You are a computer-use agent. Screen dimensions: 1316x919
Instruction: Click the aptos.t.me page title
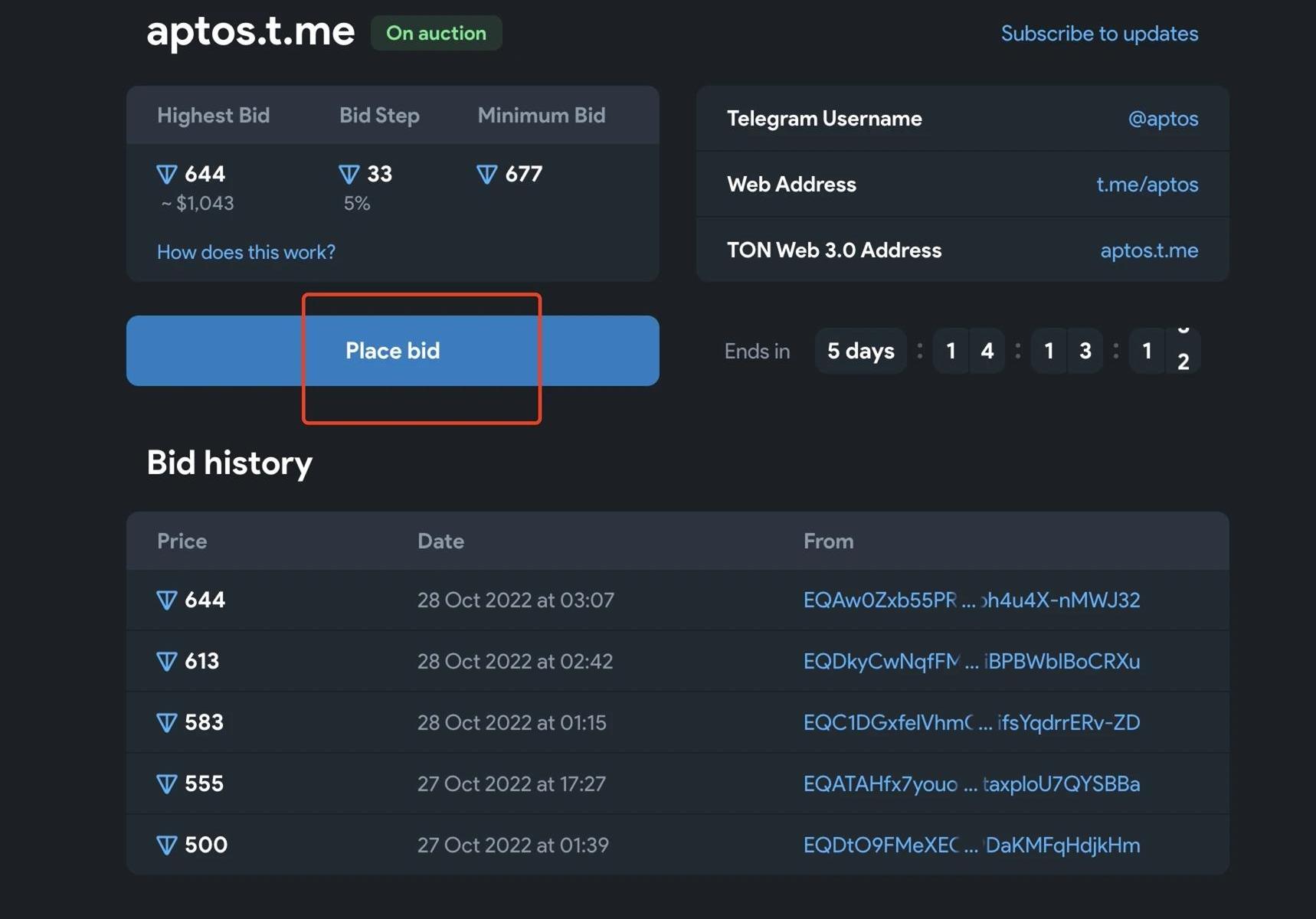250,32
